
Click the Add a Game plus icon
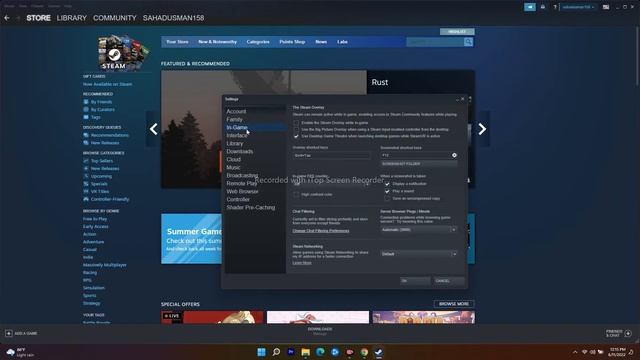[9, 333]
